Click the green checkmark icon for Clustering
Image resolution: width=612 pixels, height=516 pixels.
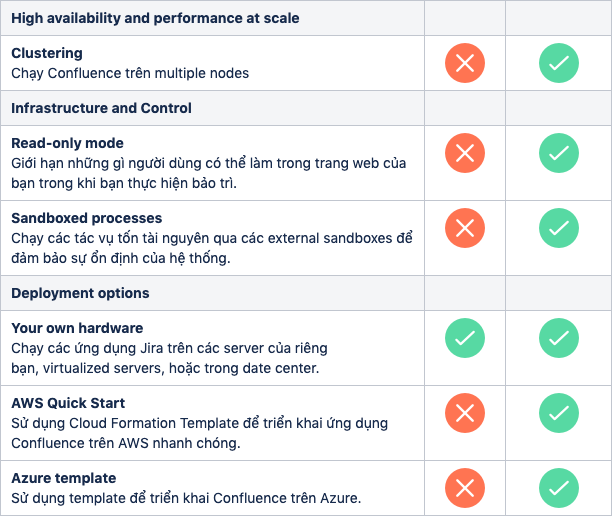(x=559, y=63)
